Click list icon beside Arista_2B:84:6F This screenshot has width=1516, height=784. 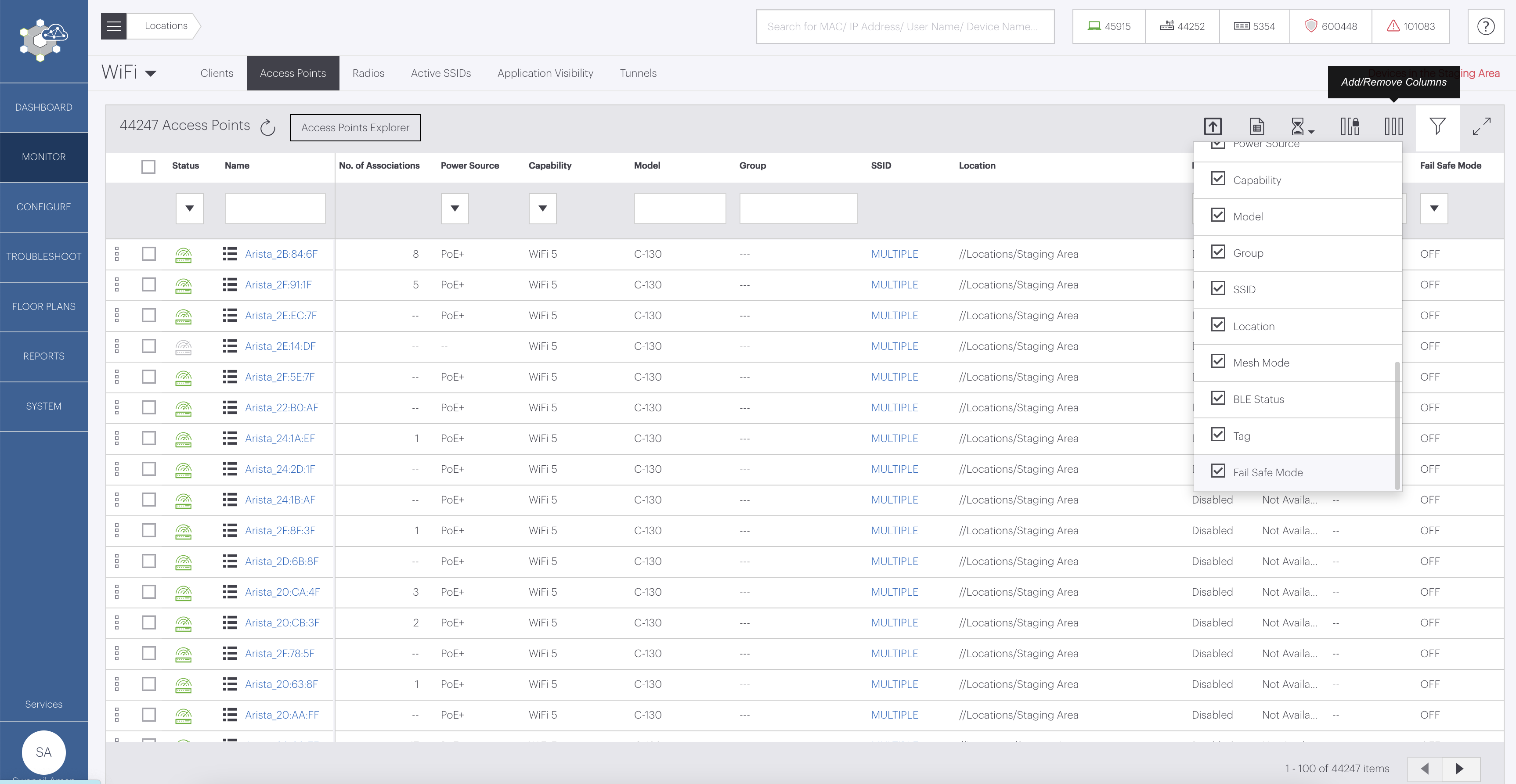(230, 254)
